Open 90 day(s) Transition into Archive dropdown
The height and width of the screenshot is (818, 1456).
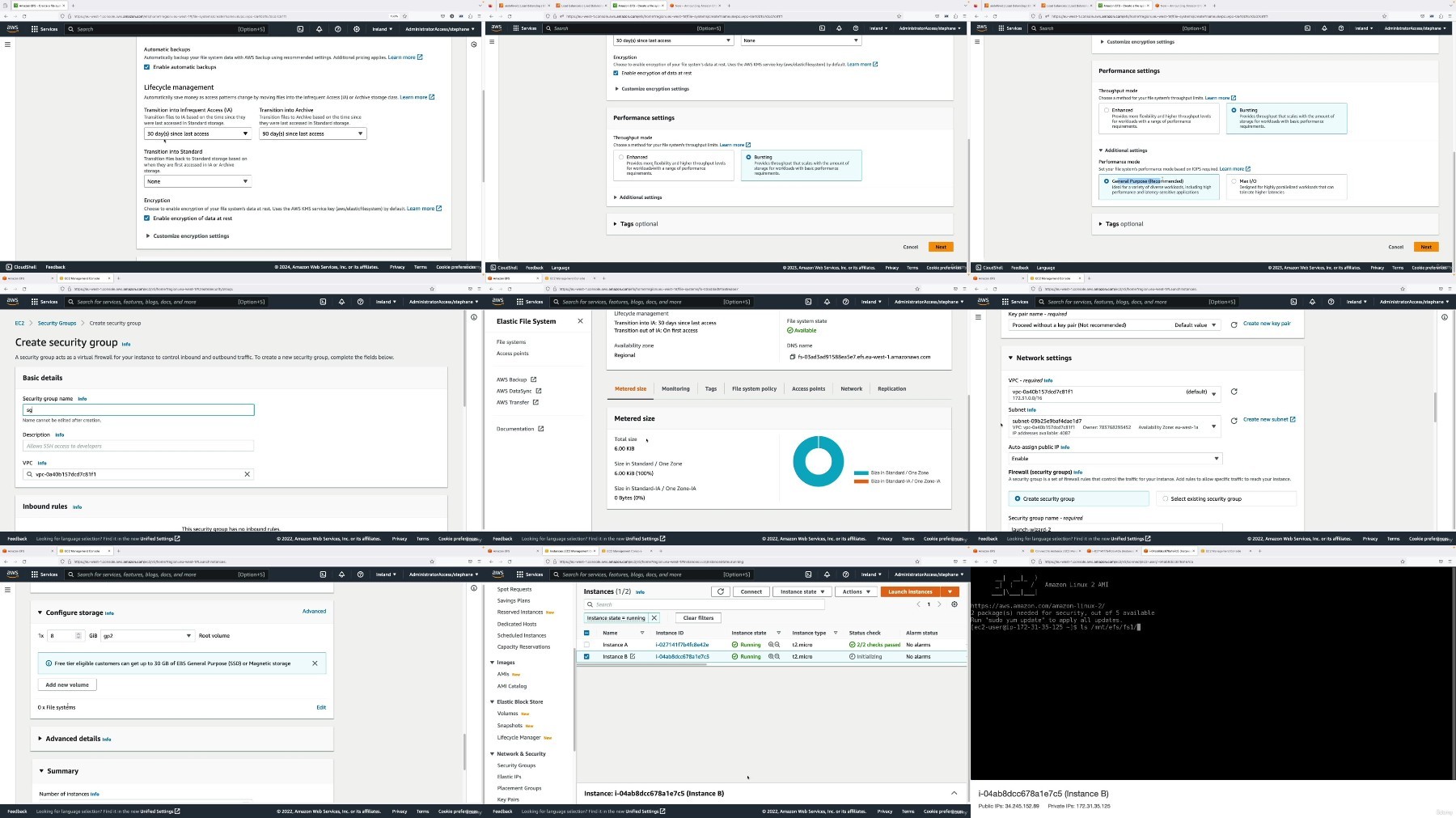[312, 134]
